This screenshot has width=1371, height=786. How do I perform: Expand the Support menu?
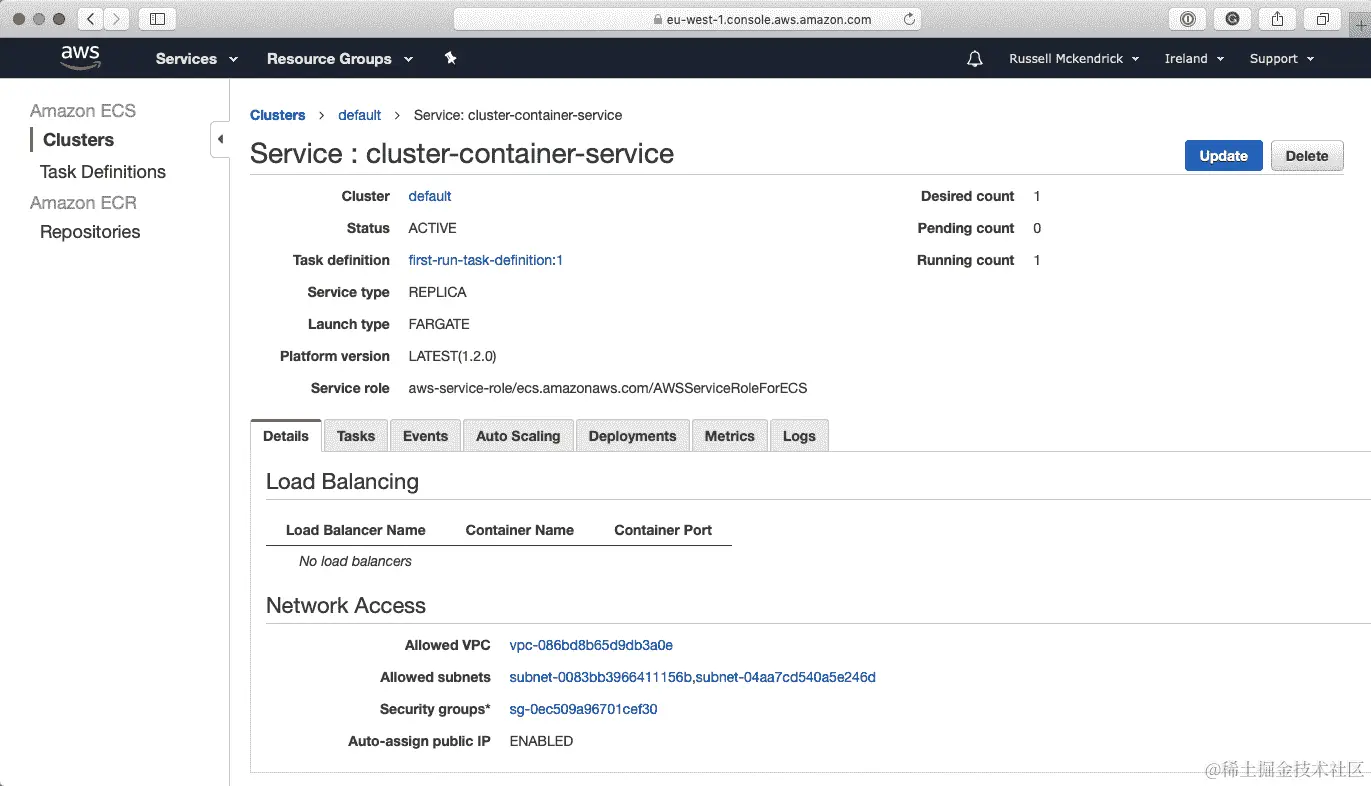coord(1282,59)
